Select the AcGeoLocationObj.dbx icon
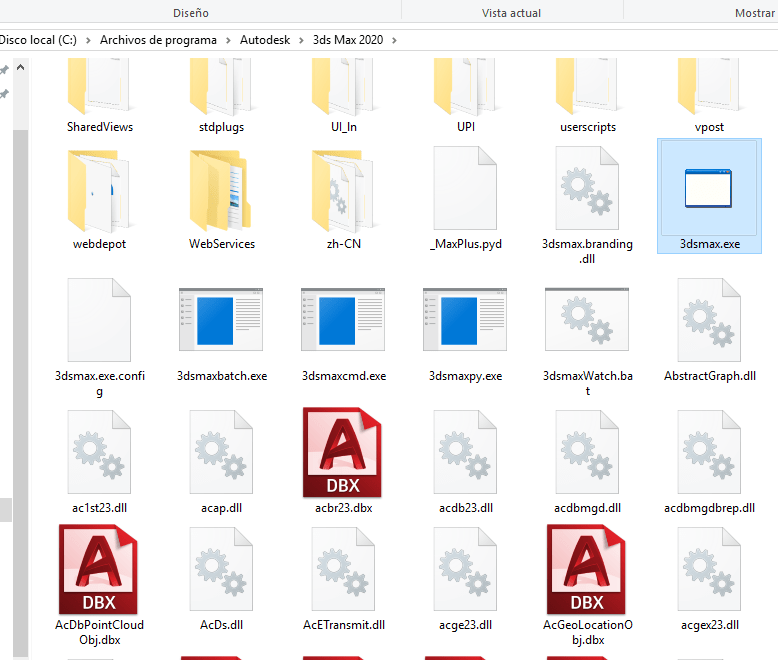This screenshot has width=778, height=660. [x=586, y=569]
